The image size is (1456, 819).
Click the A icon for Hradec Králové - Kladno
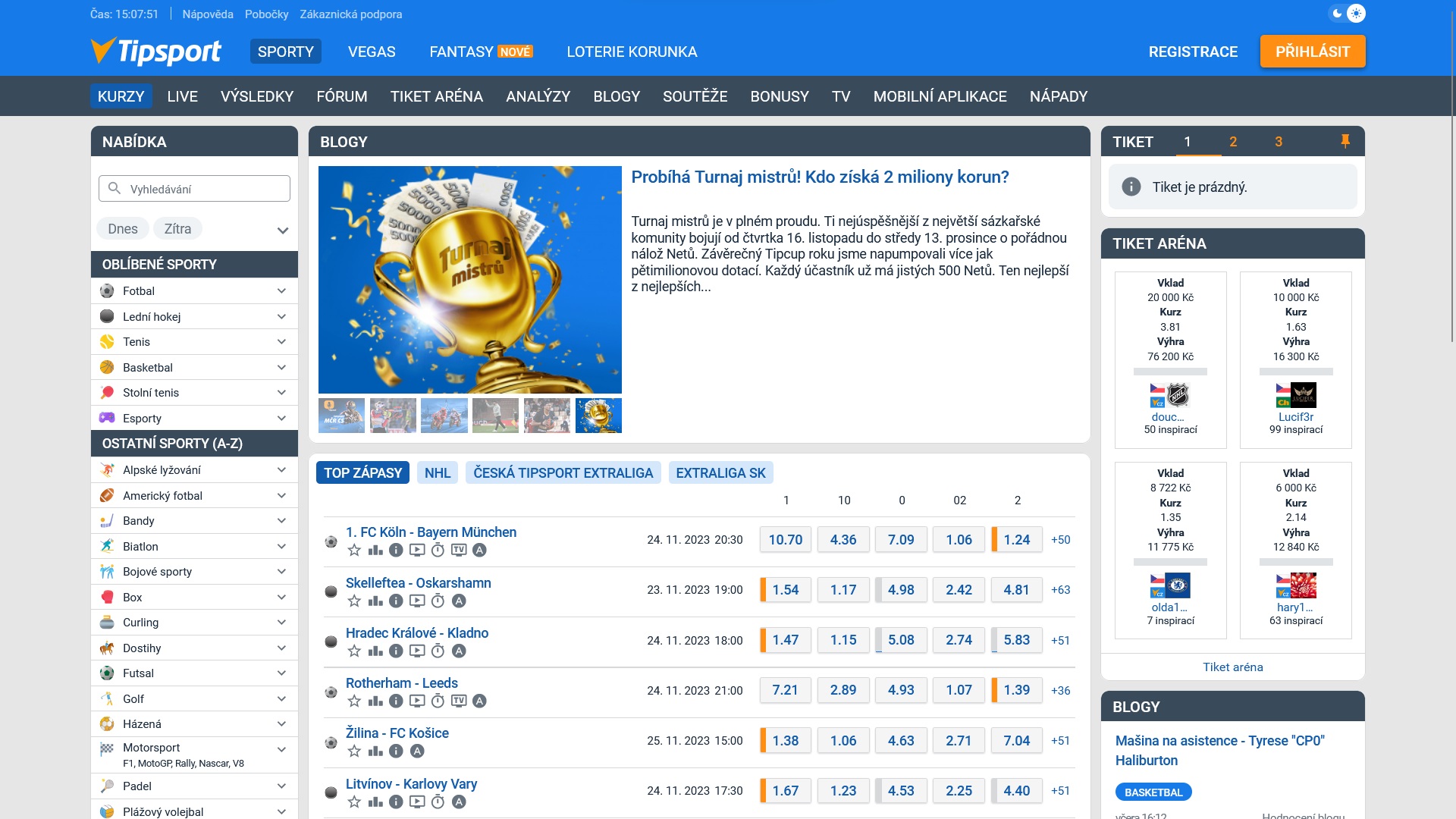pos(459,651)
